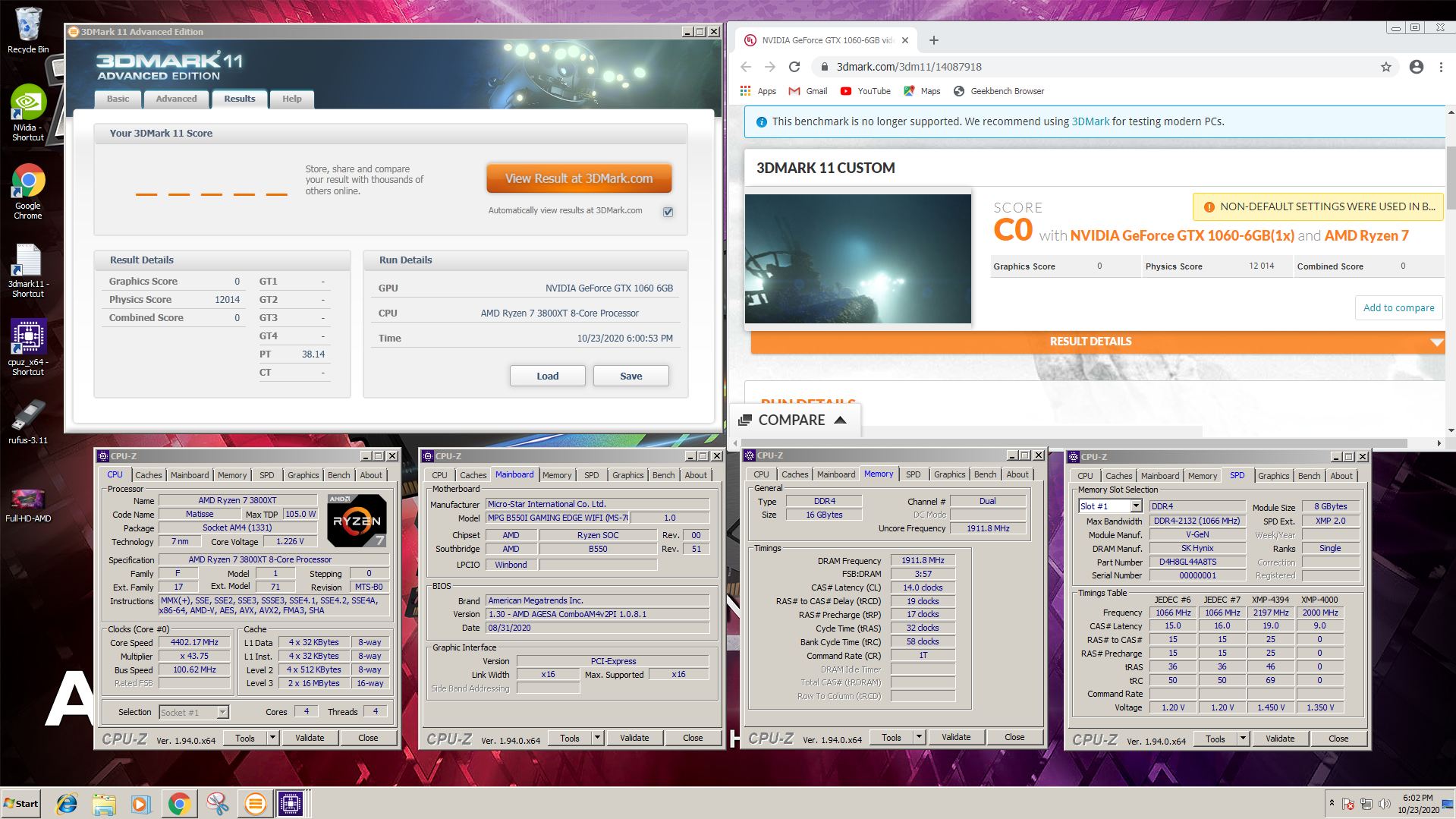Click the Snipping Tool taskbar icon

218,804
